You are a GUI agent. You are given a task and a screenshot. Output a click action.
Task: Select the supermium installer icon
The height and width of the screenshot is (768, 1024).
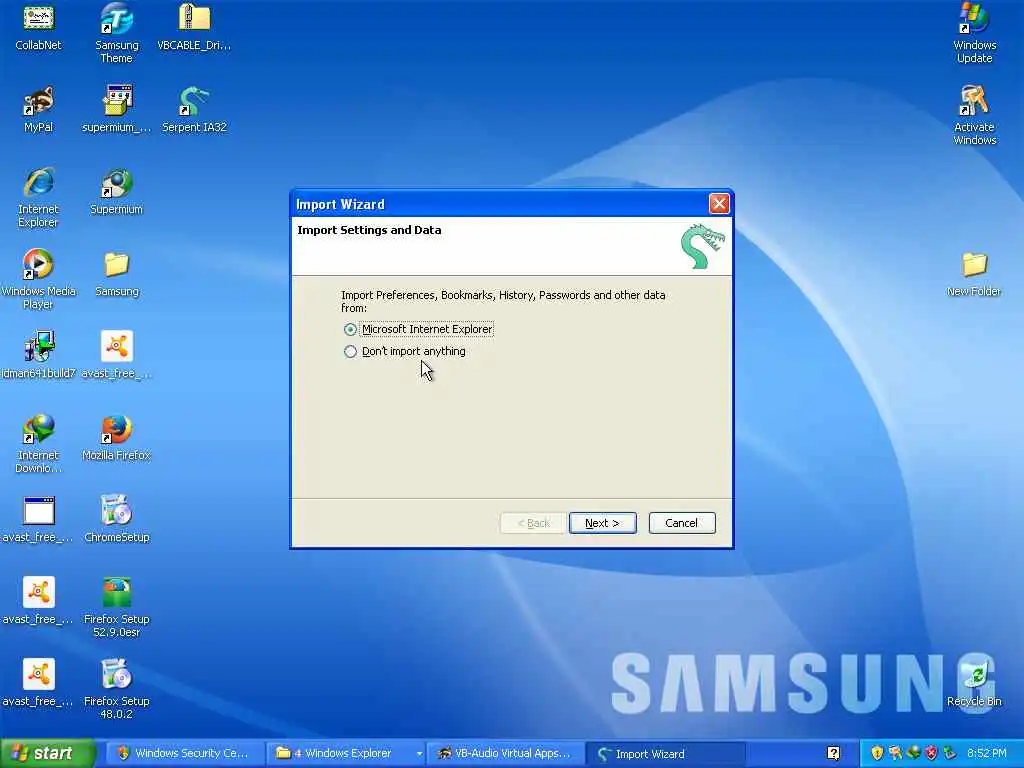tap(117, 110)
